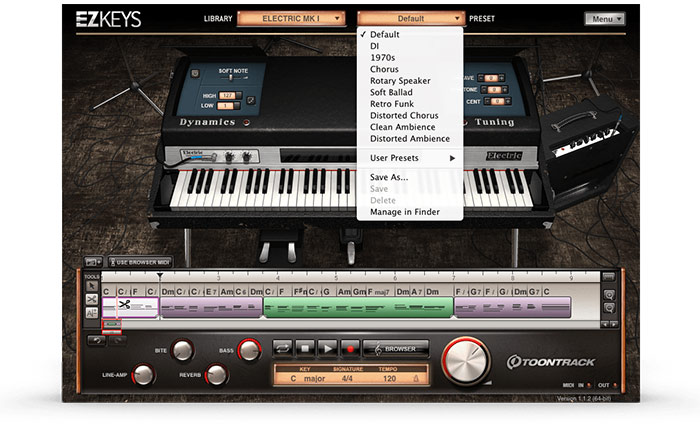Open the LOW velocity stepper control
The height and width of the screenshot is (430, 700).
click(x=237, y=106)
